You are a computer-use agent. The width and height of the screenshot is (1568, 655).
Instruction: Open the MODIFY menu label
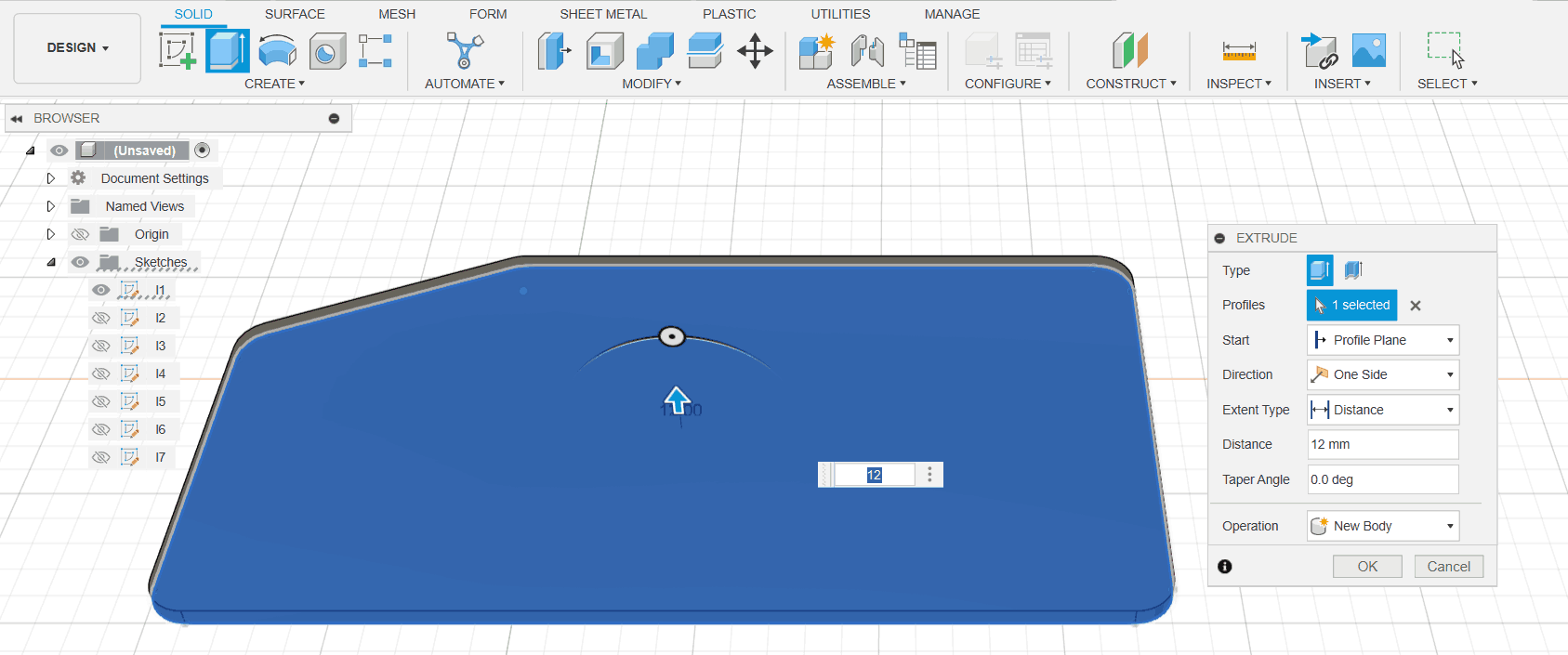pyautogui.click(x=652, y=84)
